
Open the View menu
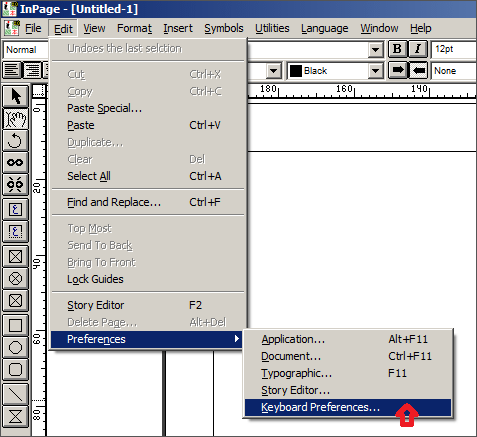point(94,28)
